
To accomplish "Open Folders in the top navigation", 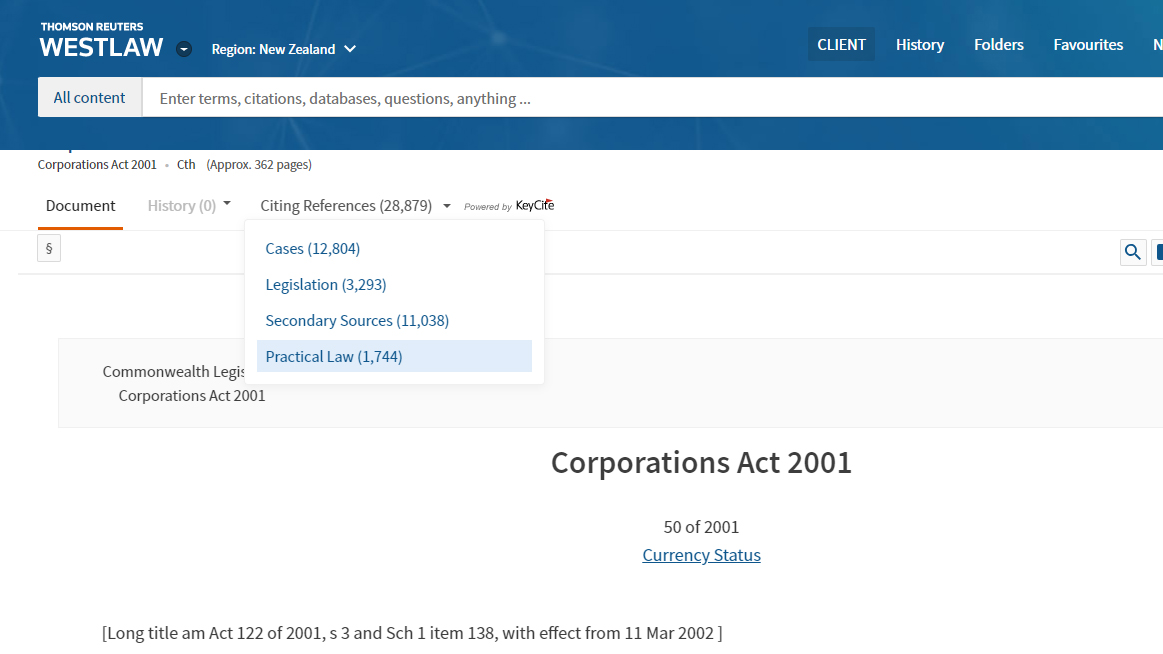I will 998,44.
